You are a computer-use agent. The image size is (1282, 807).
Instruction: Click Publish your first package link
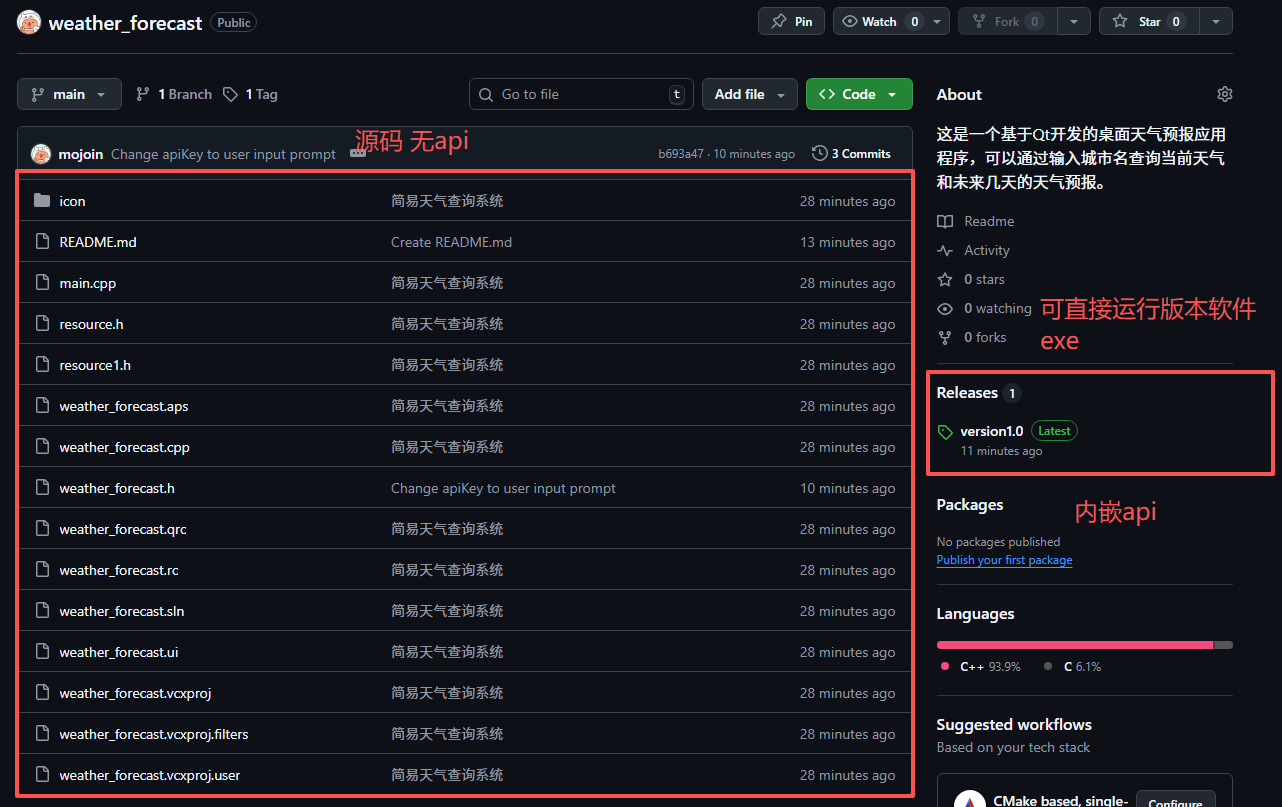(1004, 560)
